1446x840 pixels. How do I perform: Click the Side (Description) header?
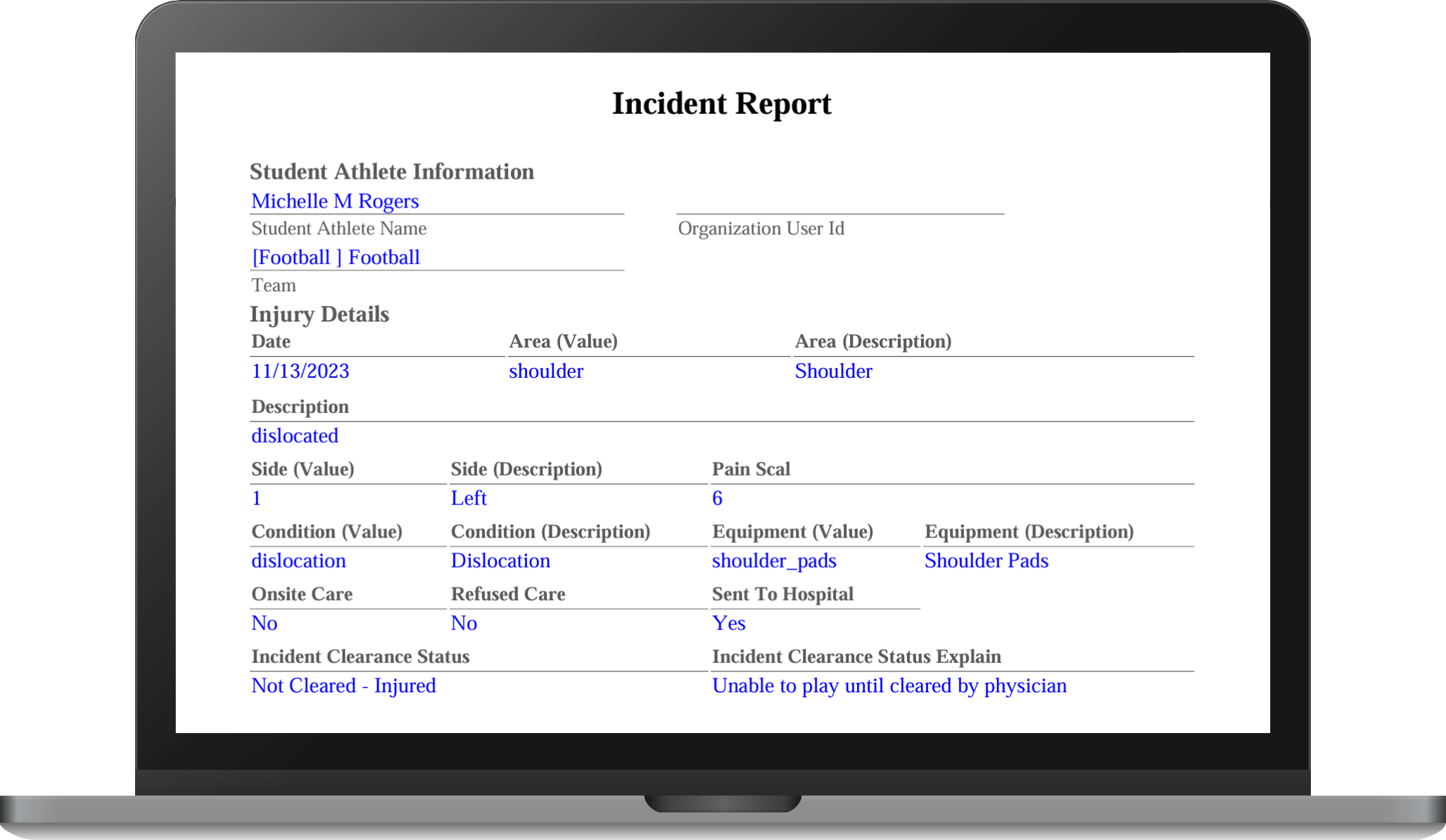tap(526, 469)
